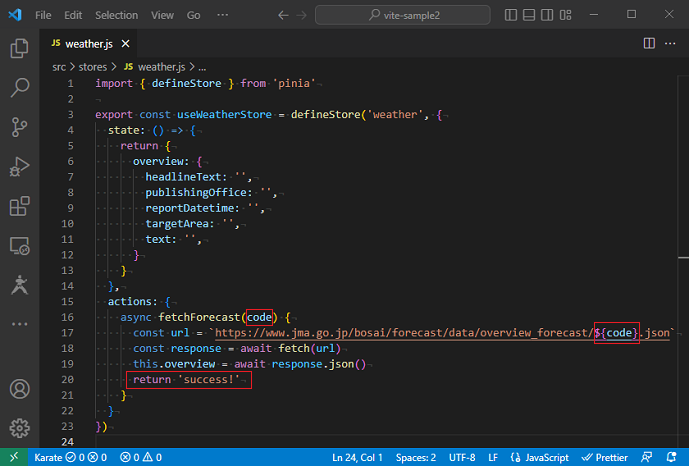Click useWeatherStore identifier
This screenshot has height=466, width=689.
click(224, 115)
